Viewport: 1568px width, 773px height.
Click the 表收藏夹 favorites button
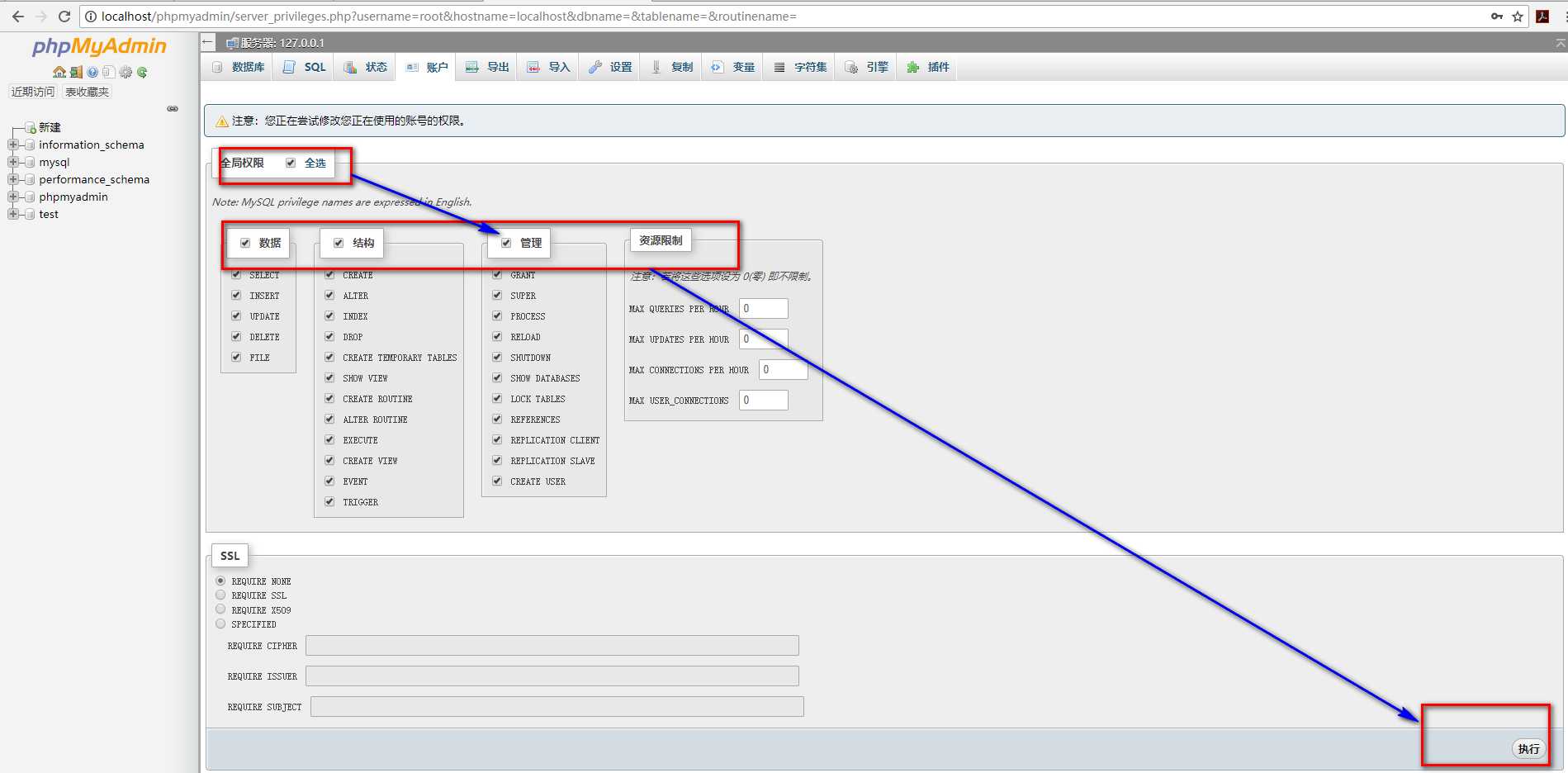point(87,92)
